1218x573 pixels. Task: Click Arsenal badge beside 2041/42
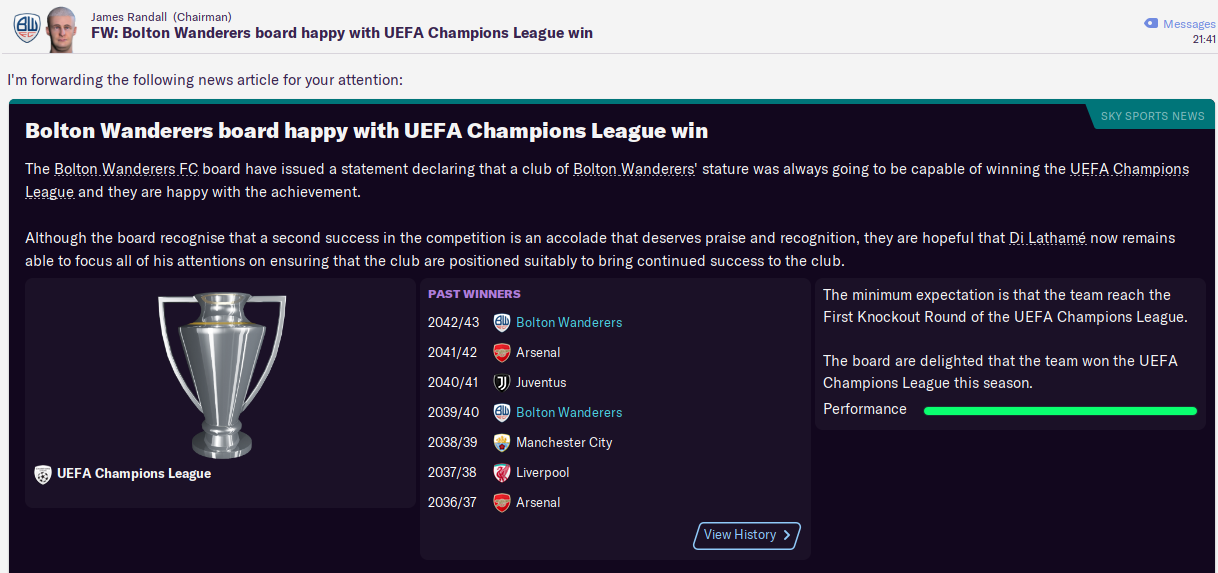coord(502,353)
